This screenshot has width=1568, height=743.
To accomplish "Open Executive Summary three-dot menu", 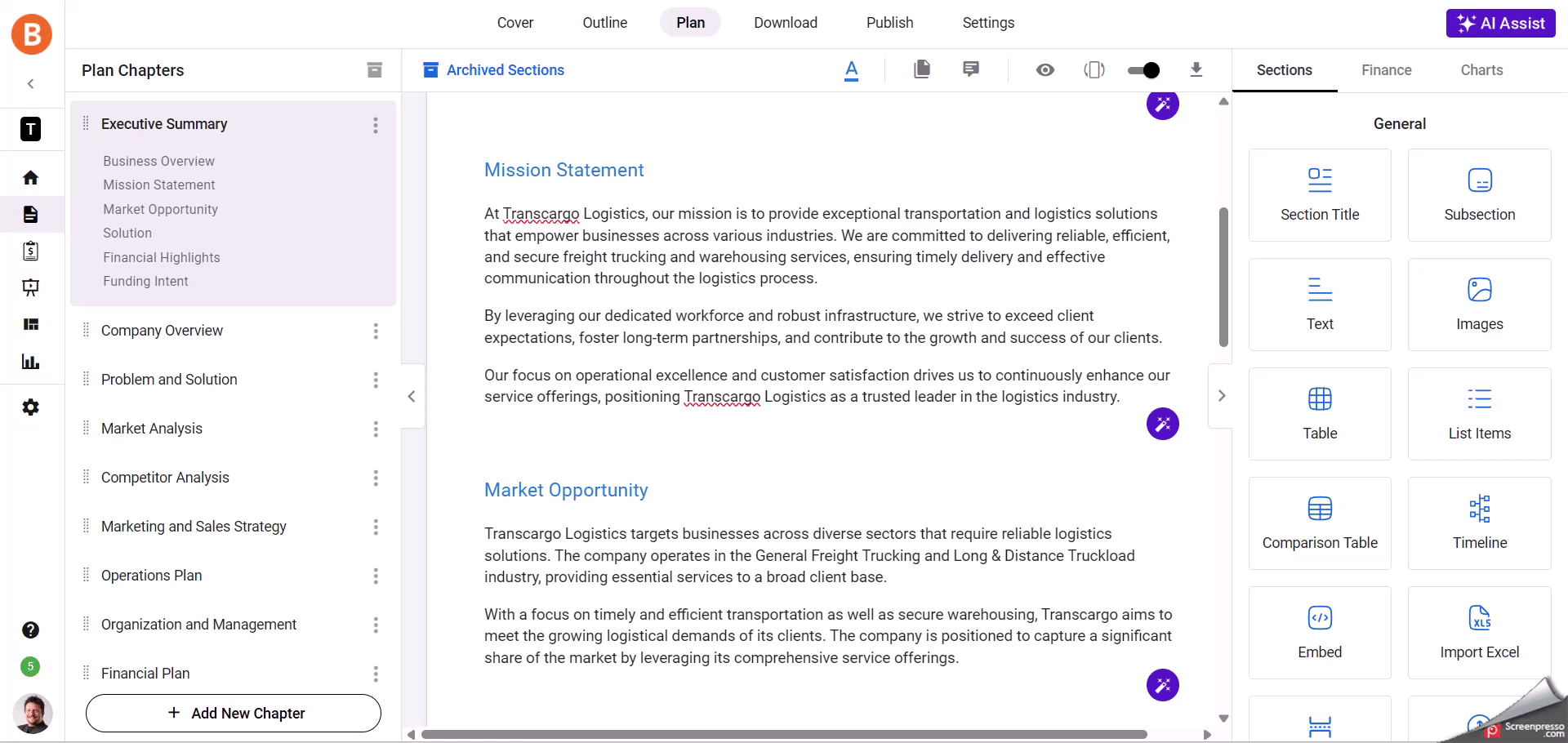I will [376, 125].
